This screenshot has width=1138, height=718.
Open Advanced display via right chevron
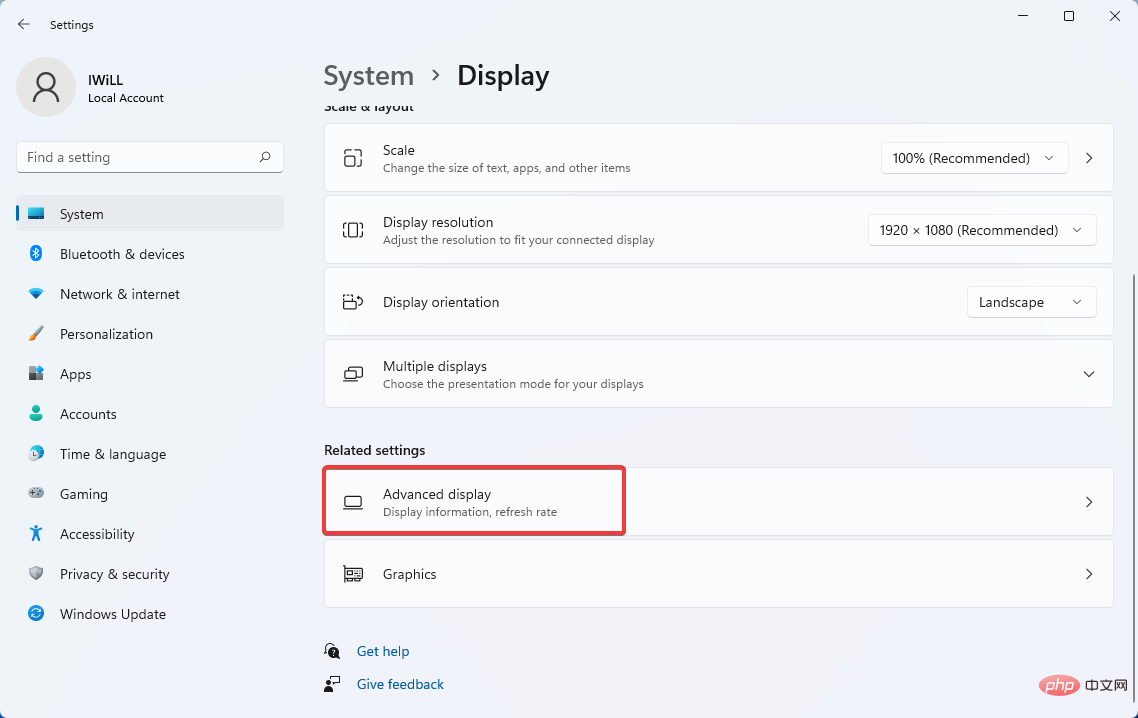1089,502
